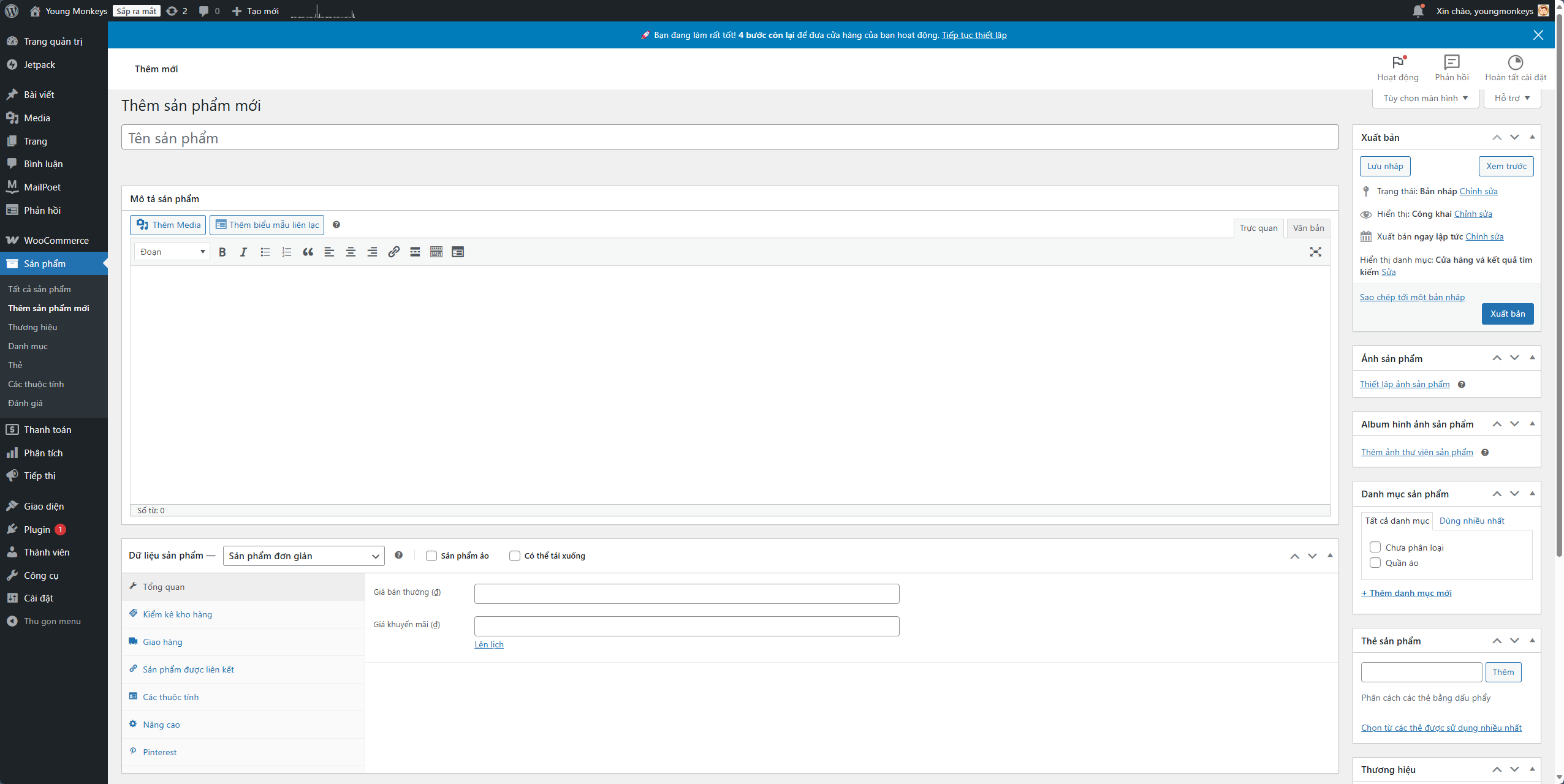Check the Sản phẩm ảo checkbox
1564x784 pixels.
[x=431, y=556]
